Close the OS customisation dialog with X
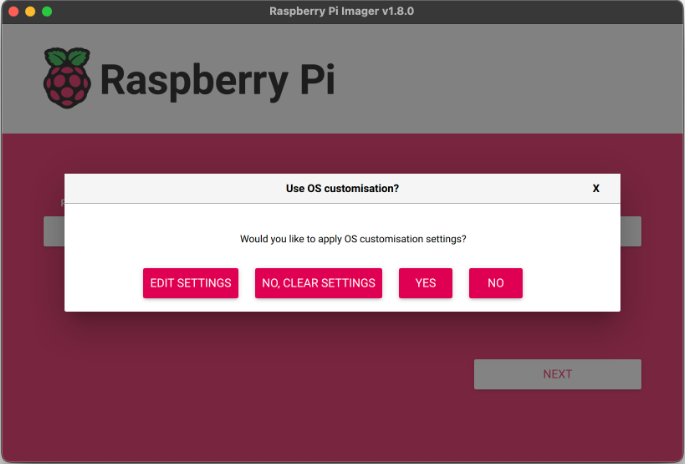Viewport: 685px width, 464px height. click(596, 188)
